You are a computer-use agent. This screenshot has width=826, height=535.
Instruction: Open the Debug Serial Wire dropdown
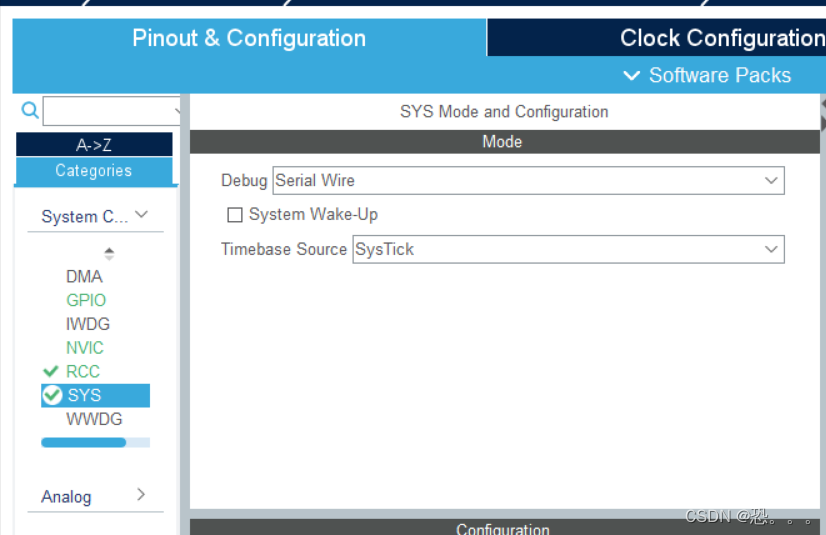coord(528,181)
